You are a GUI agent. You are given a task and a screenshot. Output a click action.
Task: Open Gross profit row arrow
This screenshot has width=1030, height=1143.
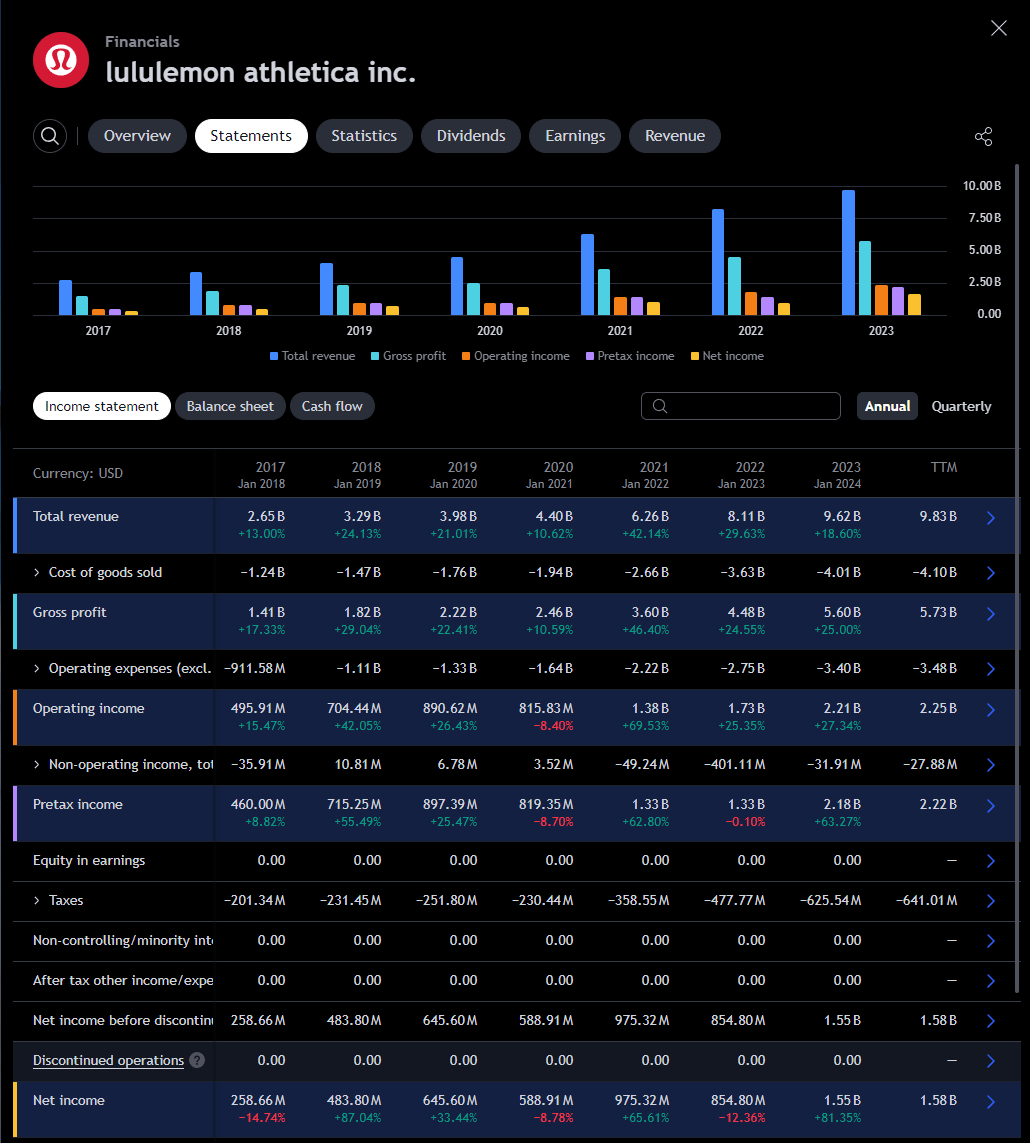(x=991, y=614)
